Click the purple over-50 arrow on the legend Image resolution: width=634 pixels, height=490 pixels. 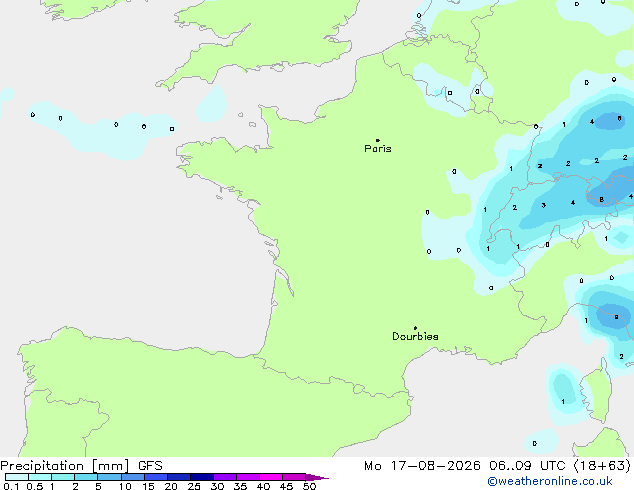pos(317,477)
